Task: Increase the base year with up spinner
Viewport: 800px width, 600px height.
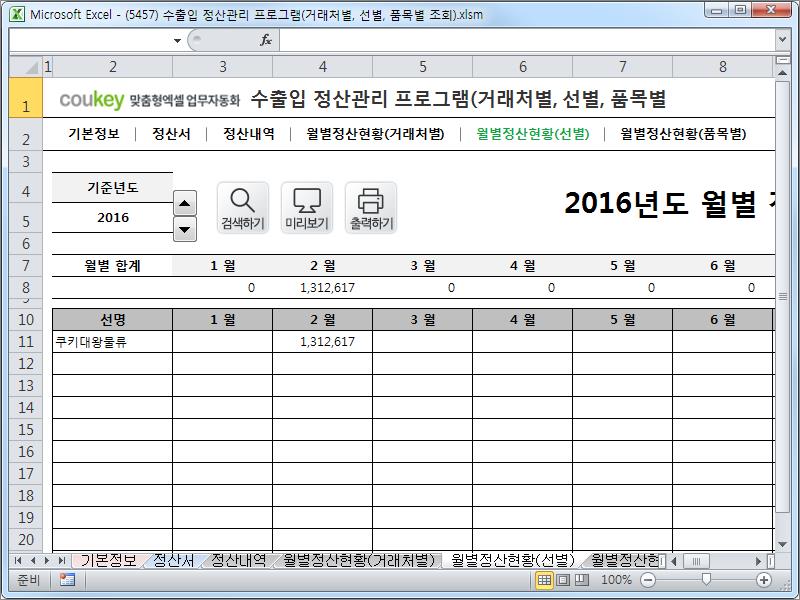Action: coord(185,204)
